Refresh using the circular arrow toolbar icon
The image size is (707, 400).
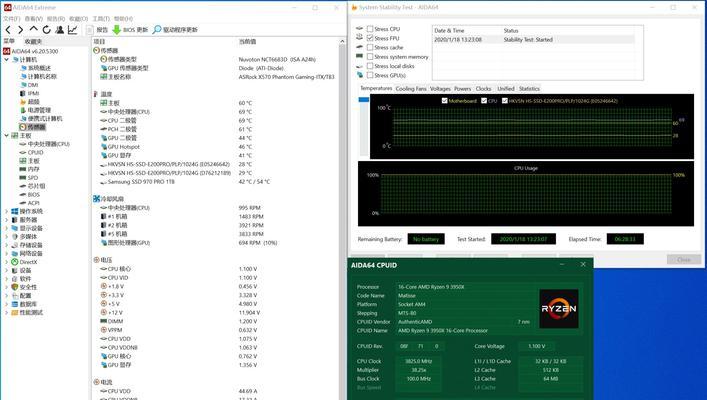46,30
